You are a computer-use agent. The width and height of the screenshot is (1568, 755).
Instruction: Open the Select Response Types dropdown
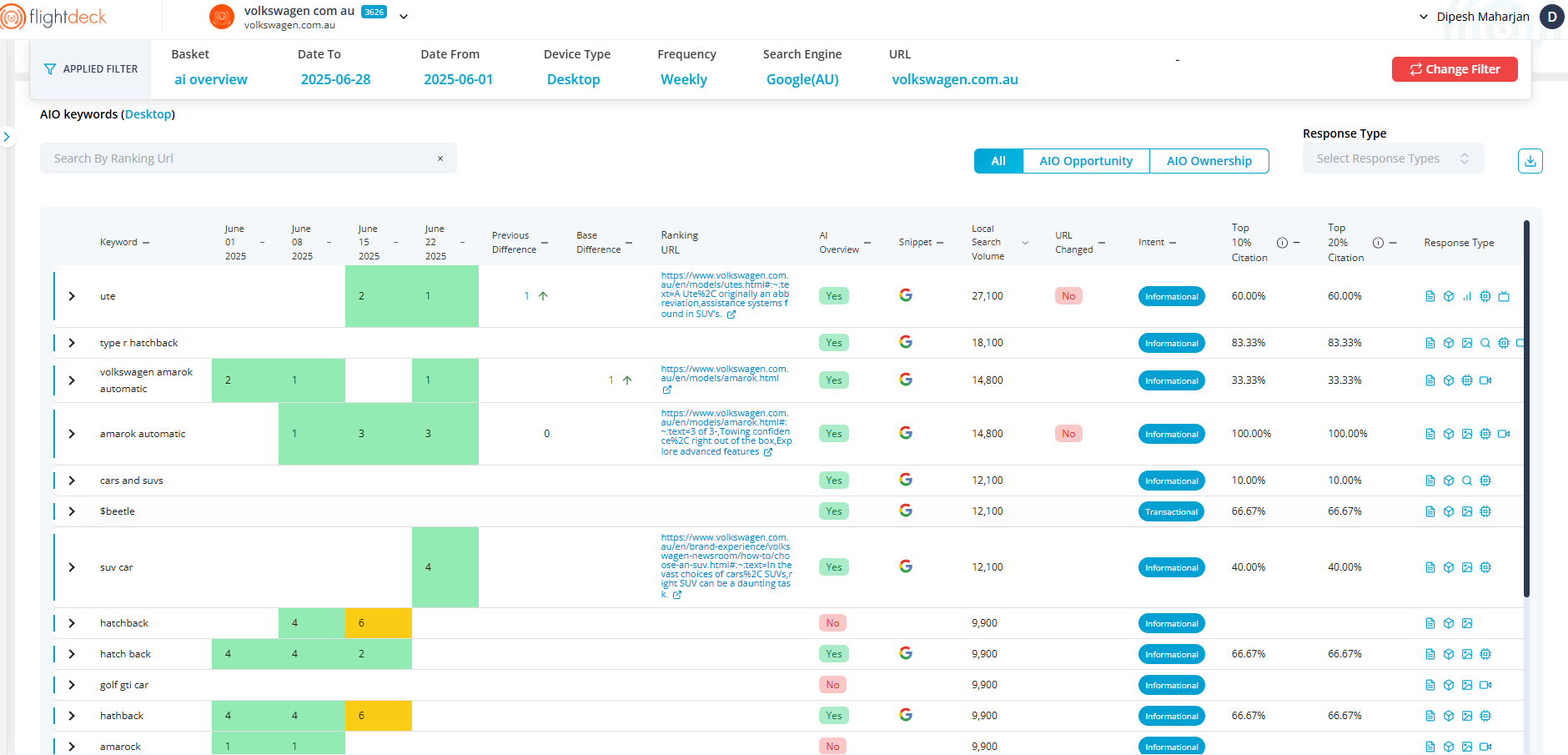tap(1393, 159)
